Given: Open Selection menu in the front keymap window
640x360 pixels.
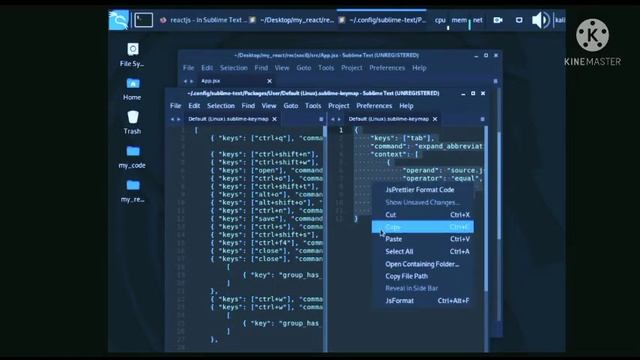Looking at the screenshot, I should (221, 106).
